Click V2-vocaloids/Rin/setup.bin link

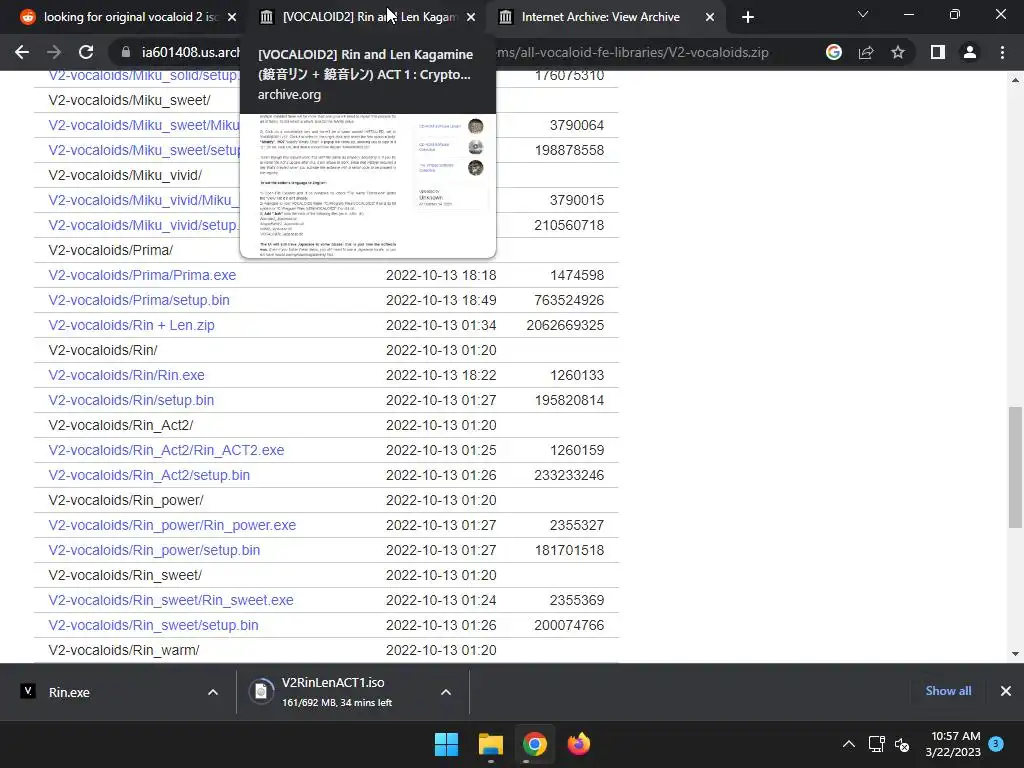point(131,400)
